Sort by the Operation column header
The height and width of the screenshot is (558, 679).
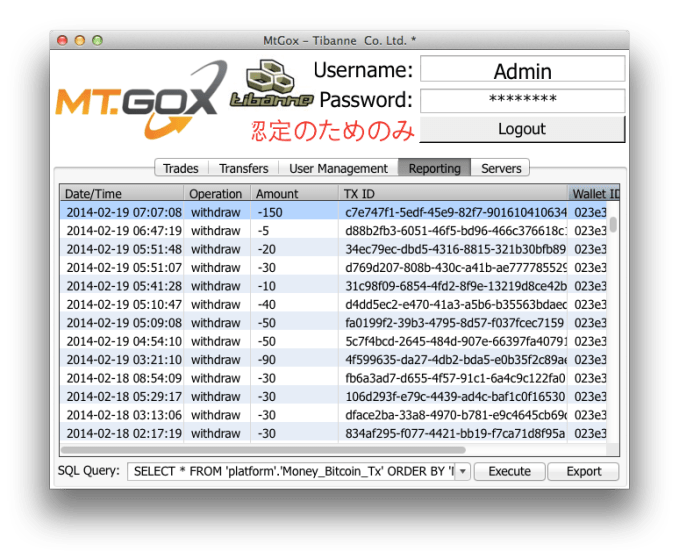point(217,194)
